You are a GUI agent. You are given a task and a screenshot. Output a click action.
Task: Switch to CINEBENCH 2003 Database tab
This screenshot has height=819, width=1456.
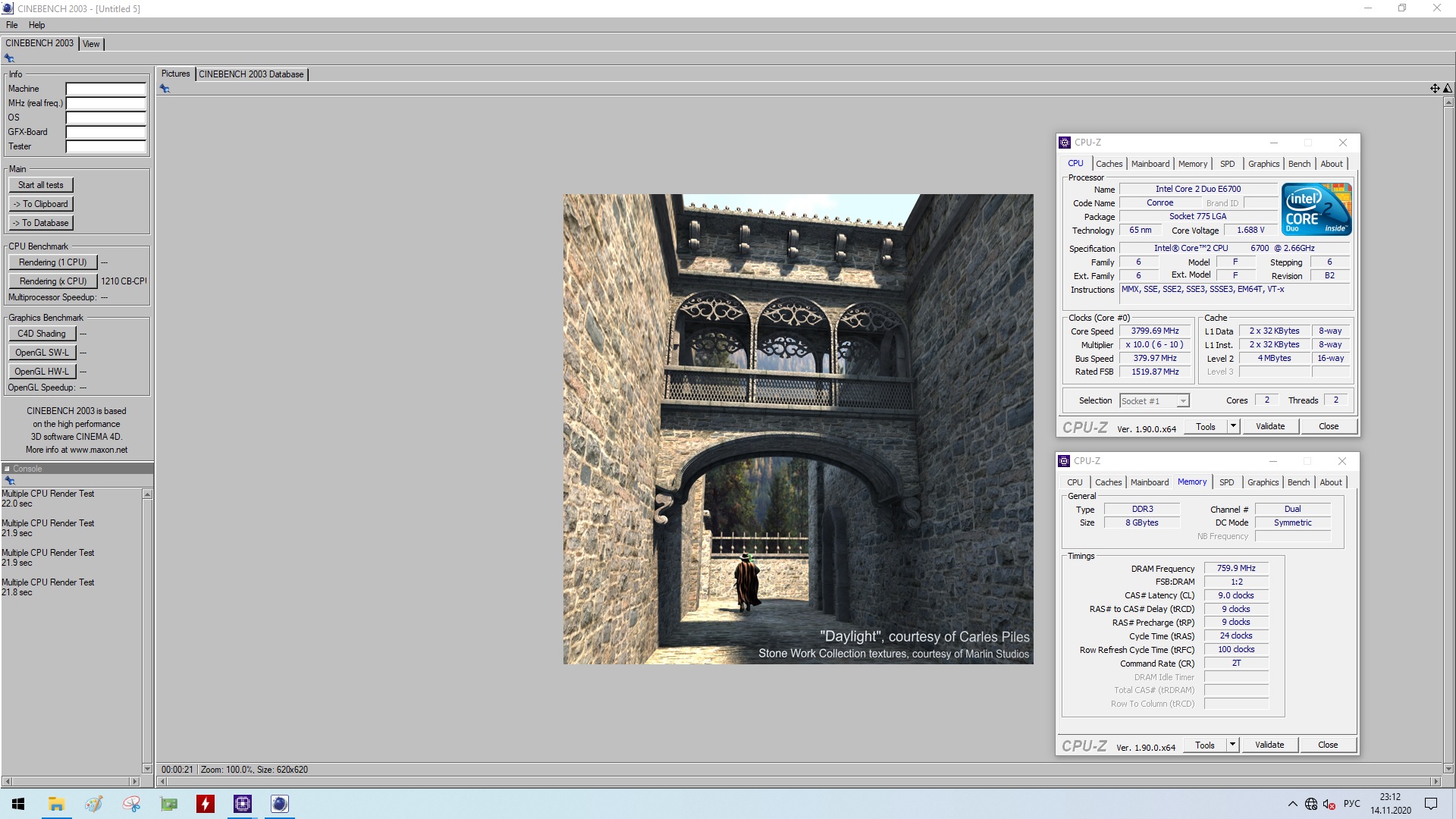(x=252, y=74)
